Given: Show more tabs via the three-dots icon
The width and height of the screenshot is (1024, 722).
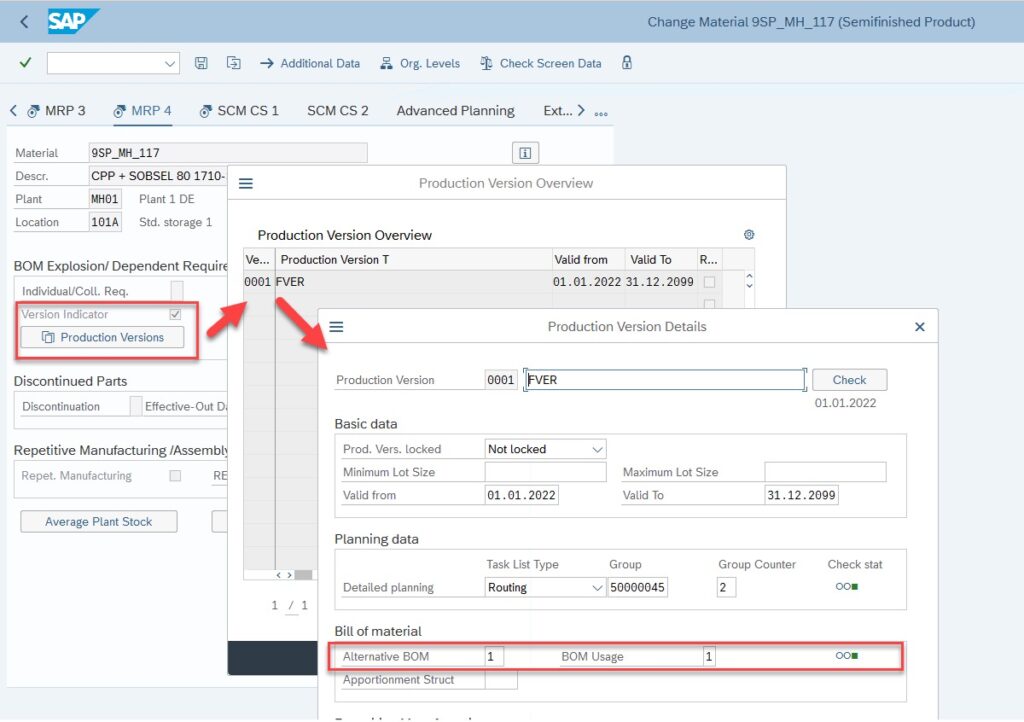Looking at the screenshot, I should (x=601, y=114).
